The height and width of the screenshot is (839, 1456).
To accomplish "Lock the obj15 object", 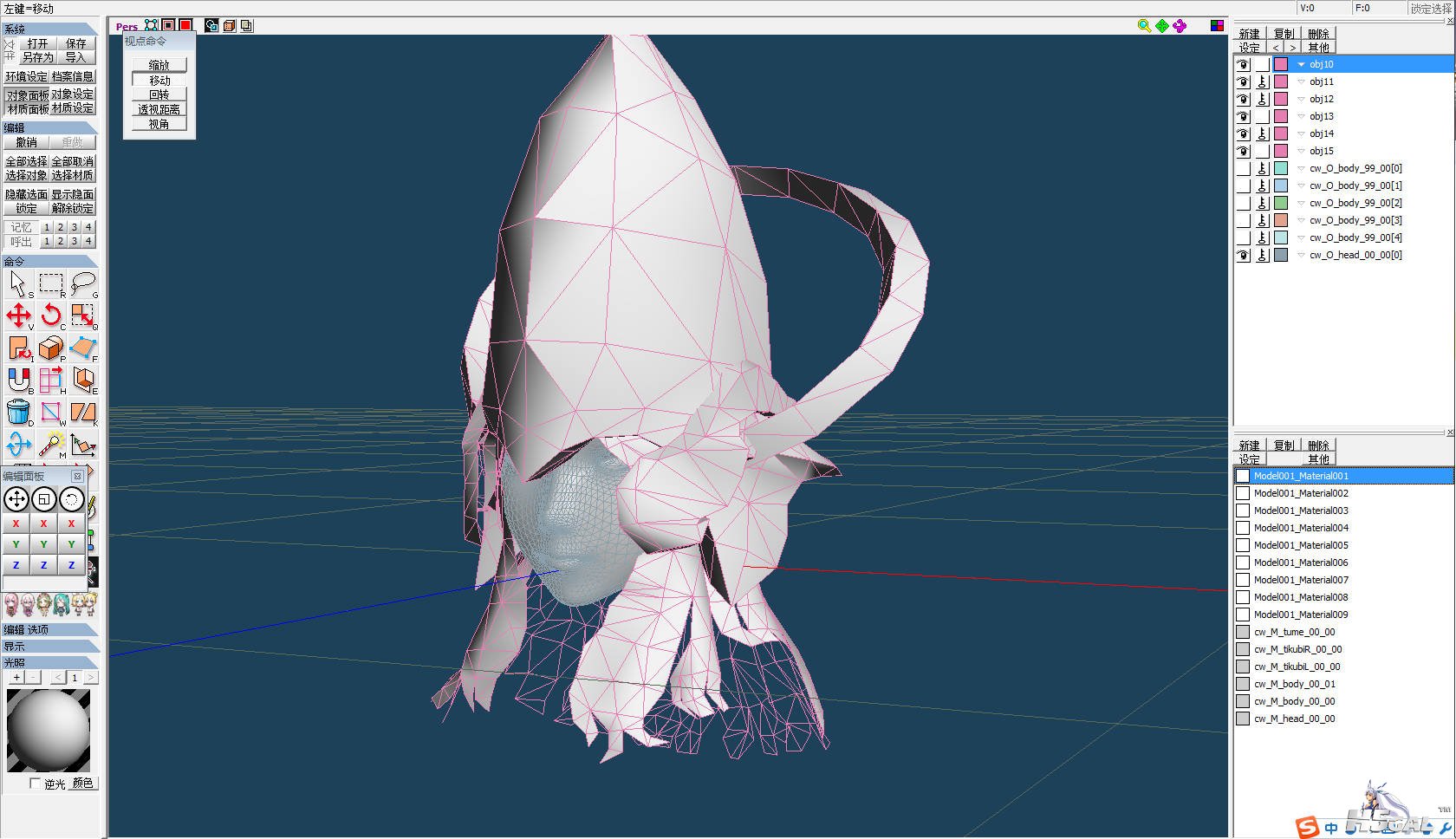I will (1263, 151).
